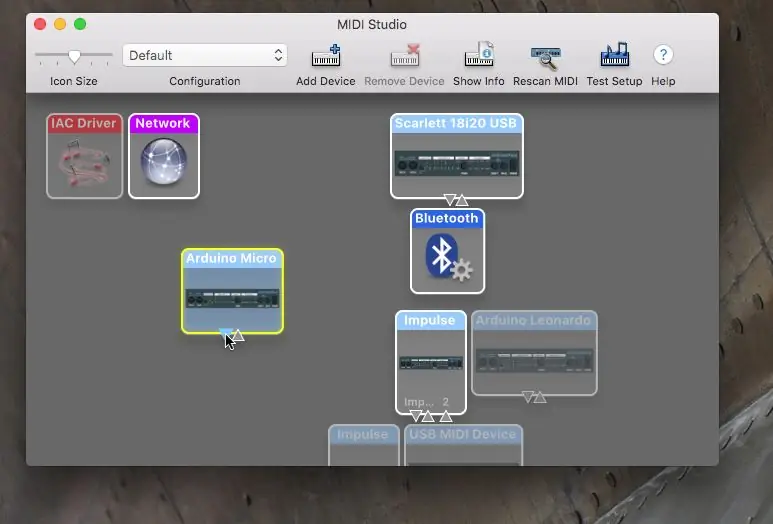This screenshot has width=773, height=524.
Task: Select the Arduino Leonardo device
Action: (534, 353)
